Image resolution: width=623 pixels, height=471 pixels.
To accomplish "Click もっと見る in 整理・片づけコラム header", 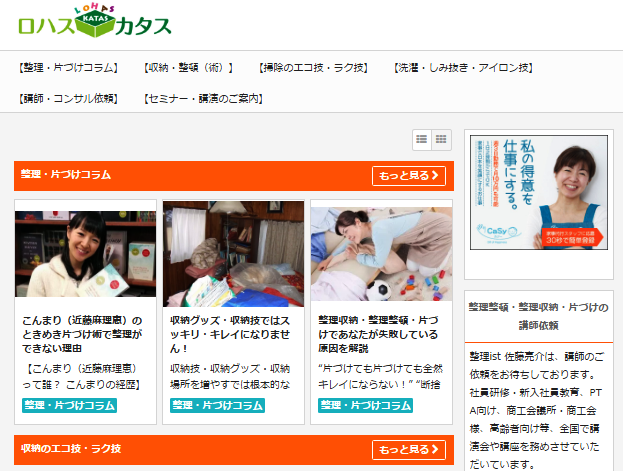I will (409, 176).
